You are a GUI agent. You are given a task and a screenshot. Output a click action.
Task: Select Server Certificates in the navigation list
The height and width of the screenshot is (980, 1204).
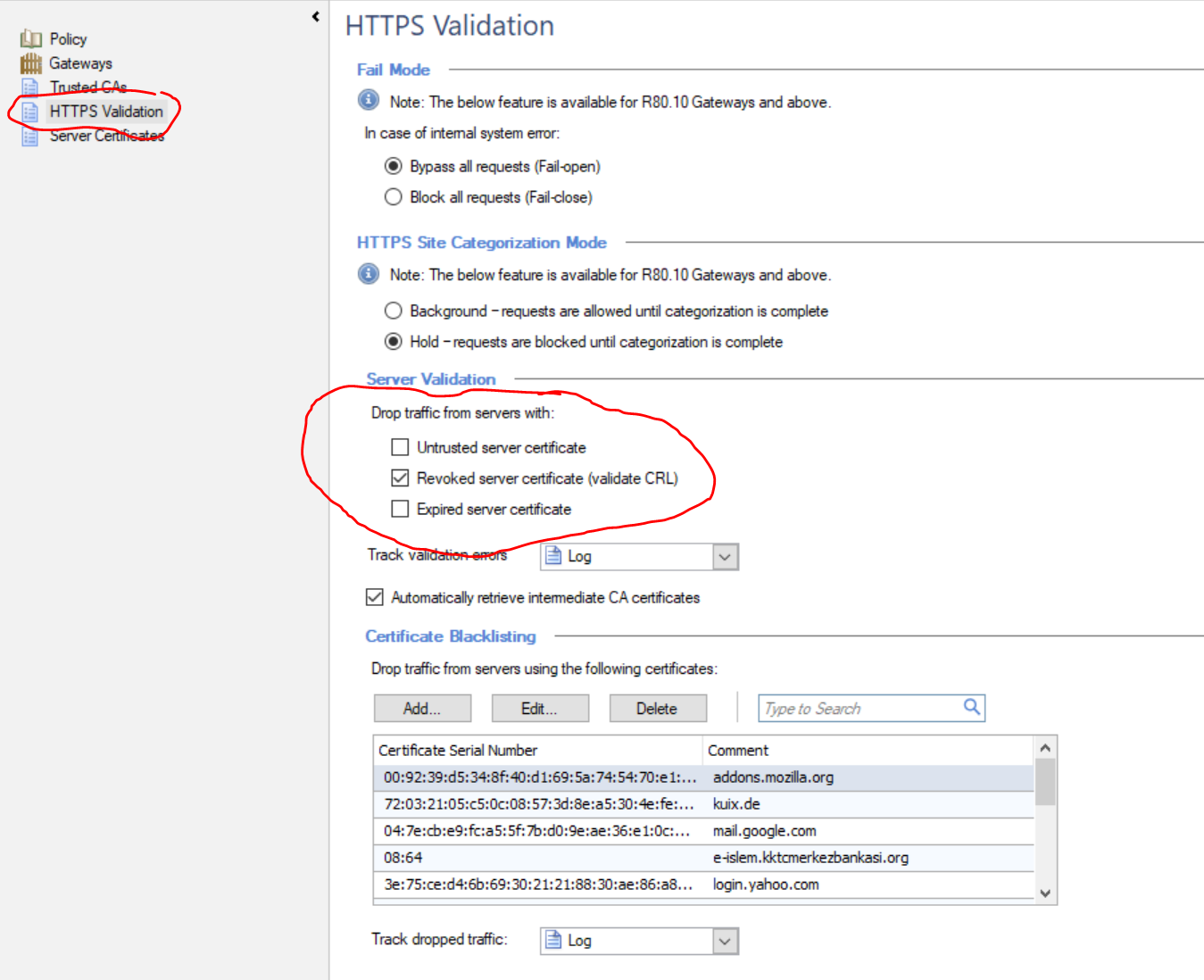click(107, 136)
